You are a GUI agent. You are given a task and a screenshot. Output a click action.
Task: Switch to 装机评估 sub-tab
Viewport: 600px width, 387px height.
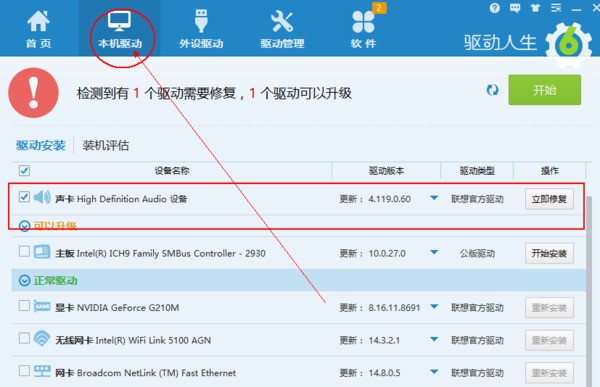pyautogui.click(x=106, y=145)
